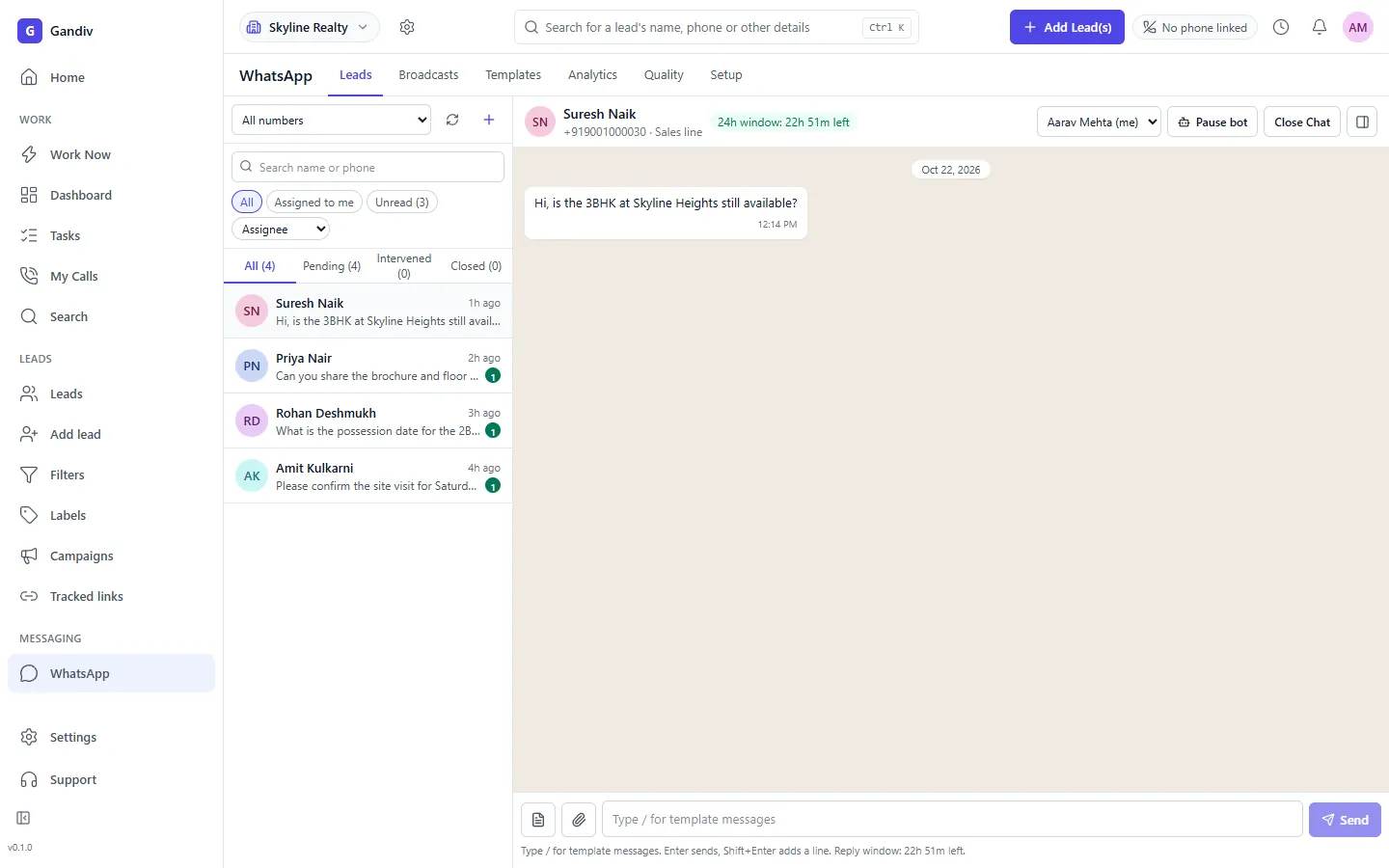Toggle the Assigned to me filter
This screenshot has width=1389, height=868.
(x=313, y=202)
